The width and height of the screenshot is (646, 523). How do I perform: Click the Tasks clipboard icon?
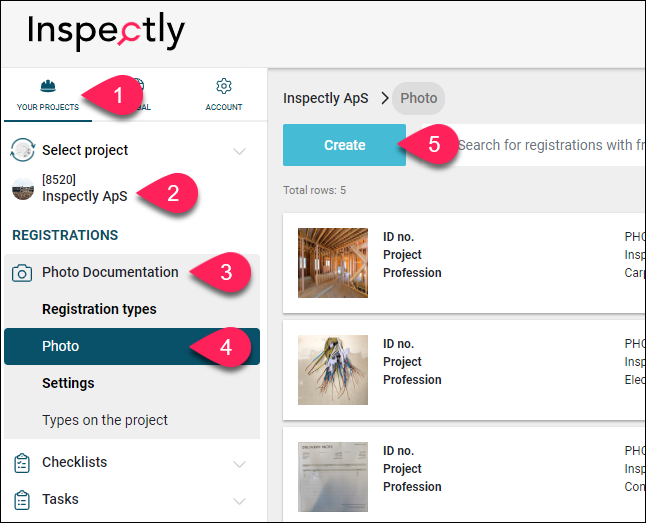point(22,500)
